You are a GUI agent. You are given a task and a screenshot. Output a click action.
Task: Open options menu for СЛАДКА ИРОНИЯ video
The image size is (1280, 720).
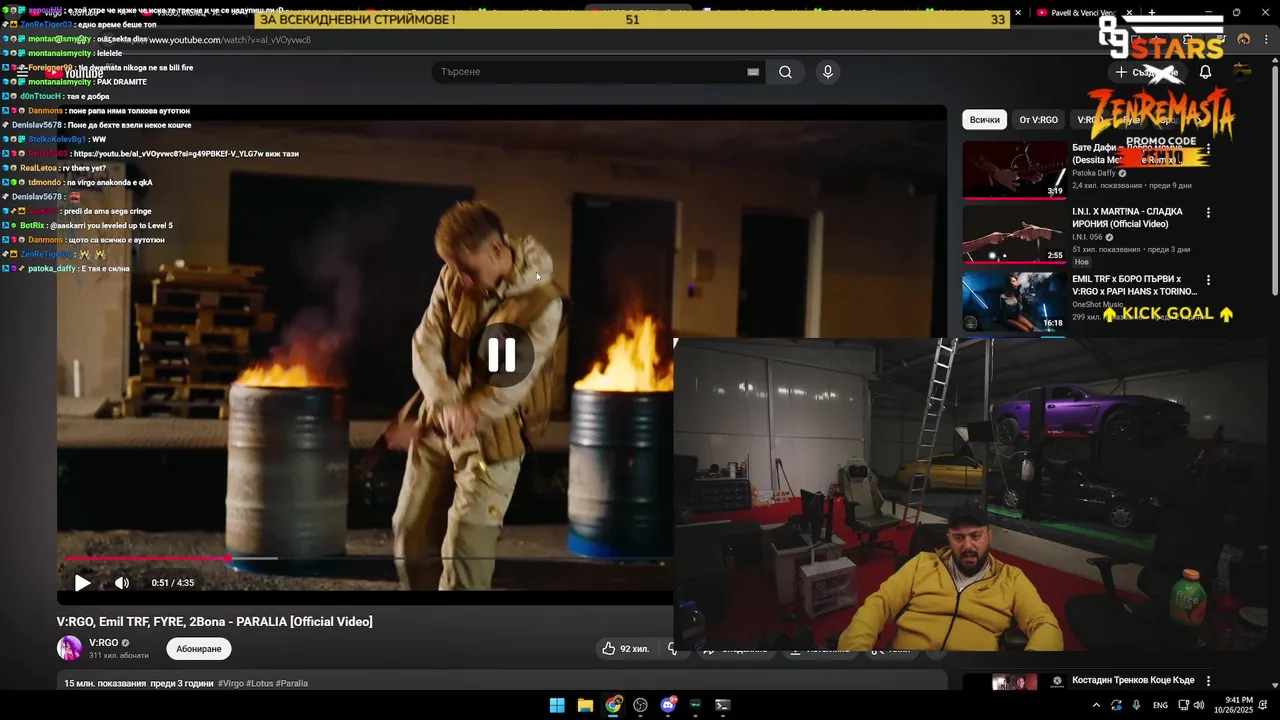tap(1208, 213)
